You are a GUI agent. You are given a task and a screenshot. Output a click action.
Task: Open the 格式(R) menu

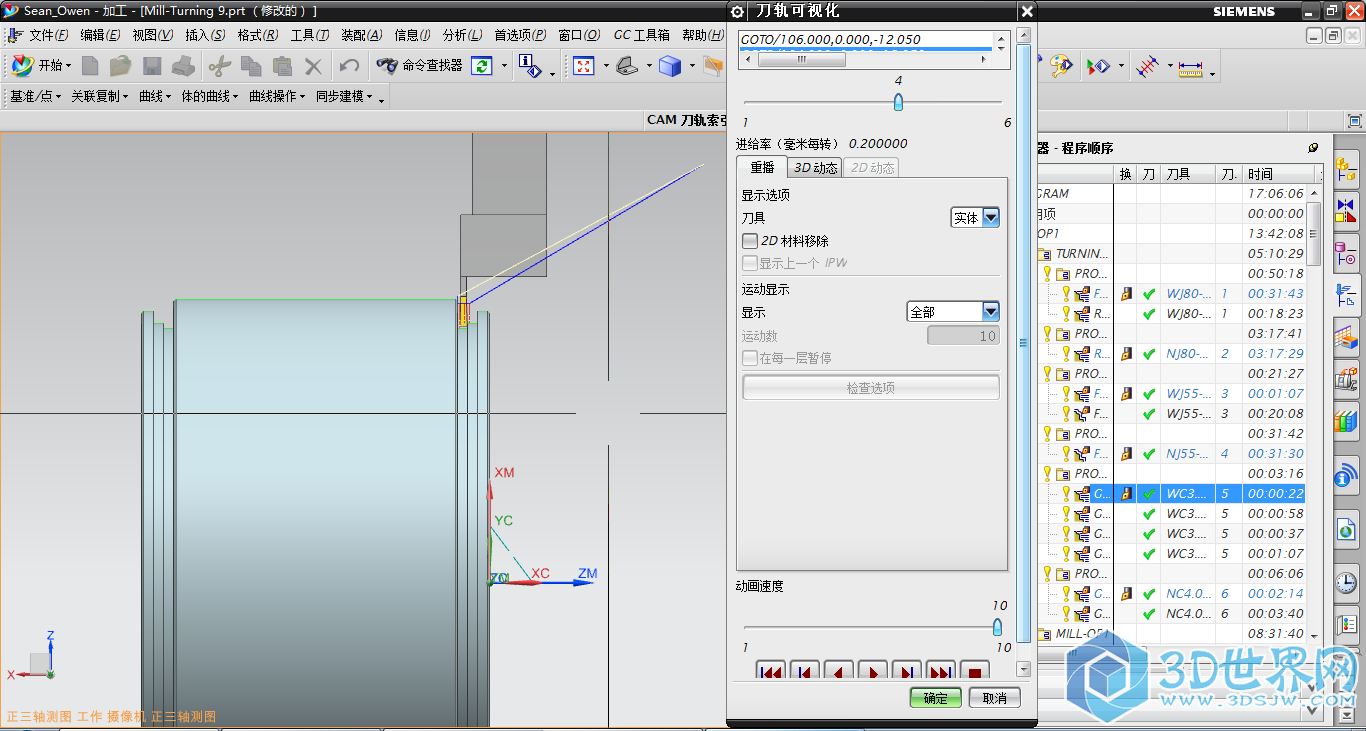click(258, 35)
